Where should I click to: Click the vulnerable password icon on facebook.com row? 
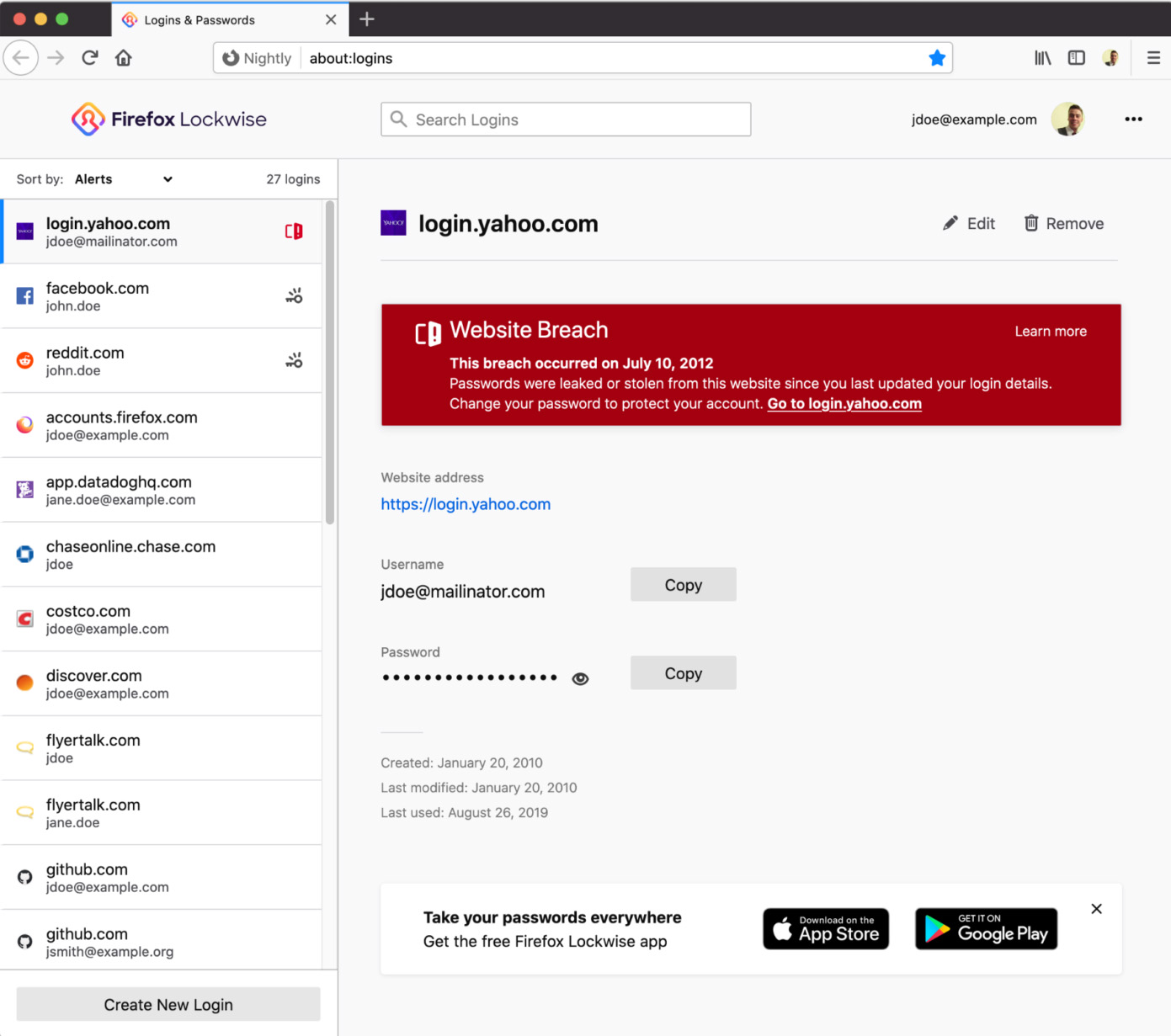294,295
